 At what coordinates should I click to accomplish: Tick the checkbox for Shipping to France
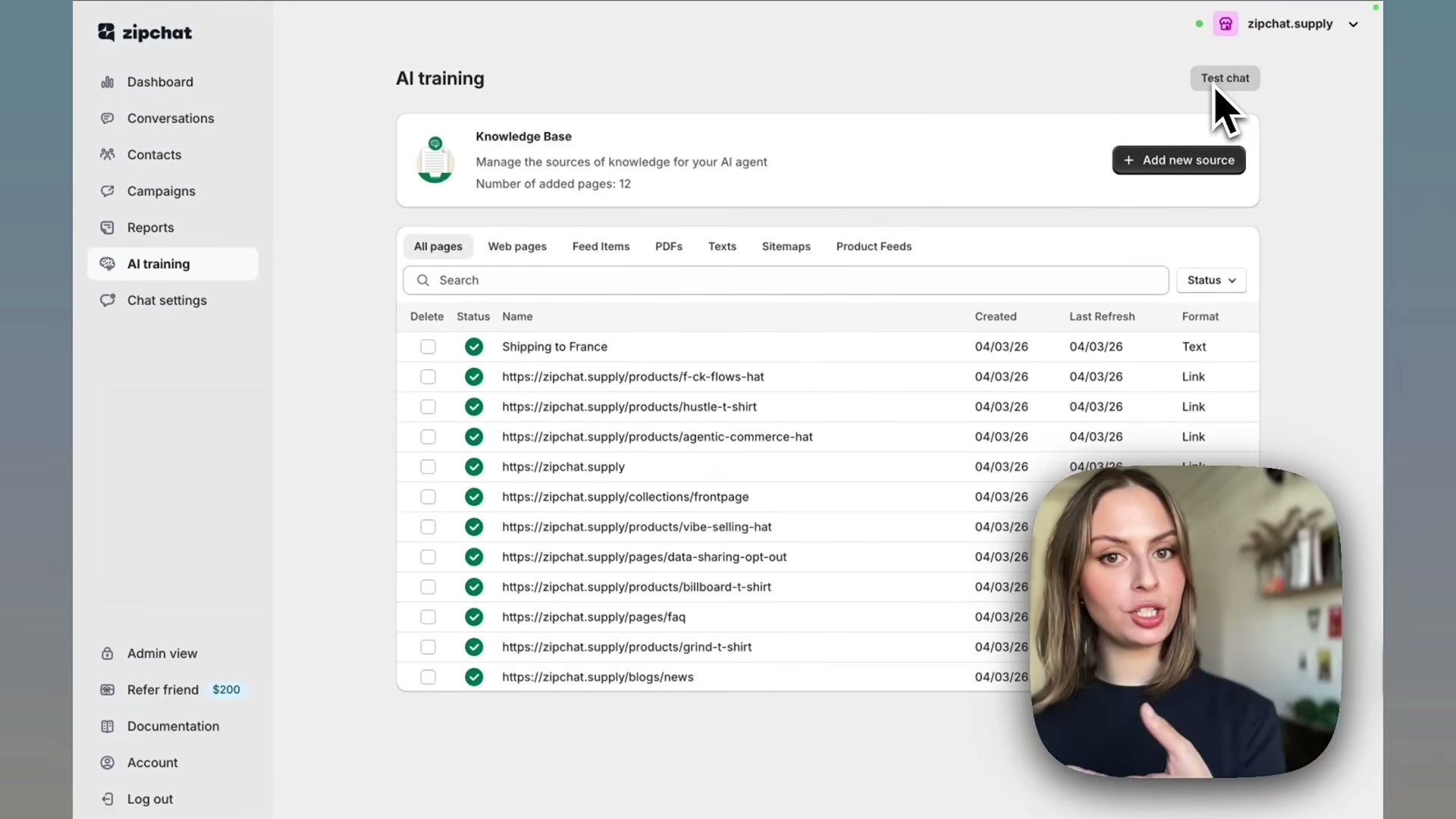tap(428, 347)
